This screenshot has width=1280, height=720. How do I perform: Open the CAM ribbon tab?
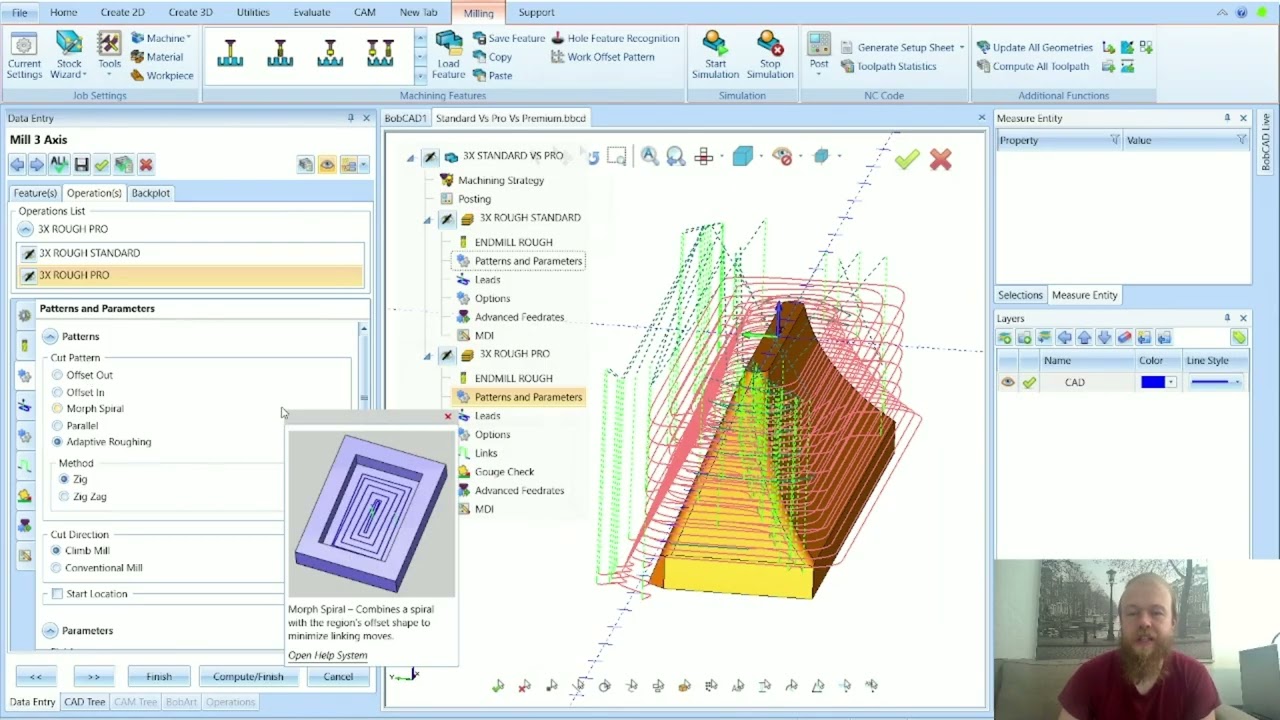[364, 12]
